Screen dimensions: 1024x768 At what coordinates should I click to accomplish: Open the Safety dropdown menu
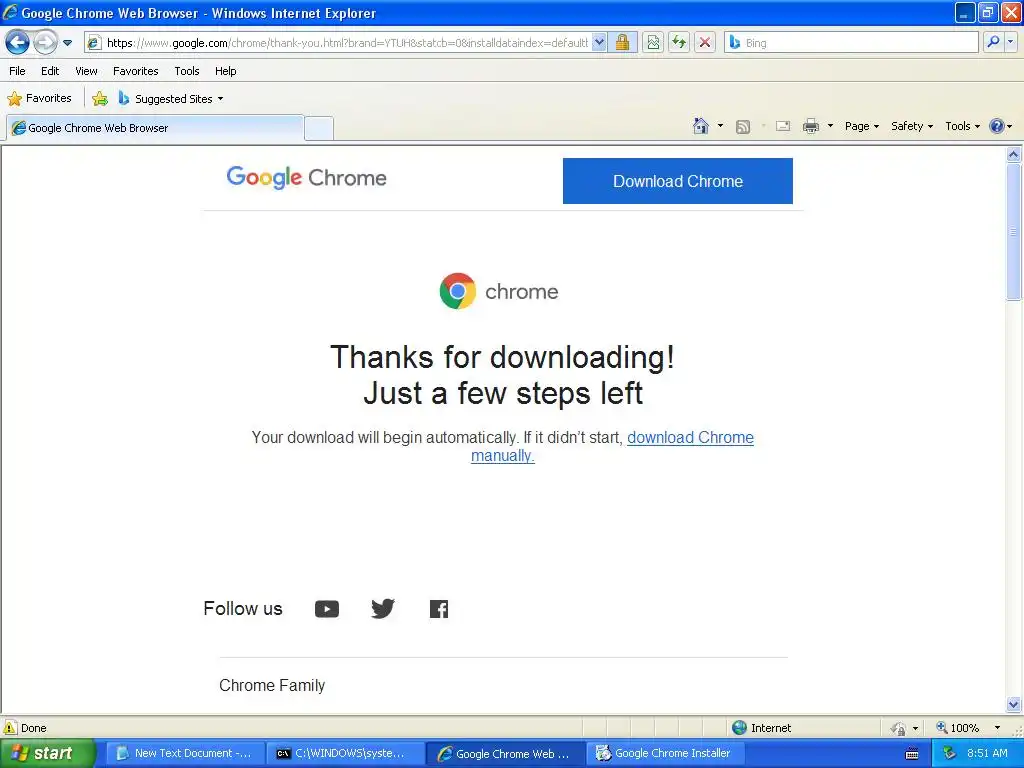coord(912,126)
